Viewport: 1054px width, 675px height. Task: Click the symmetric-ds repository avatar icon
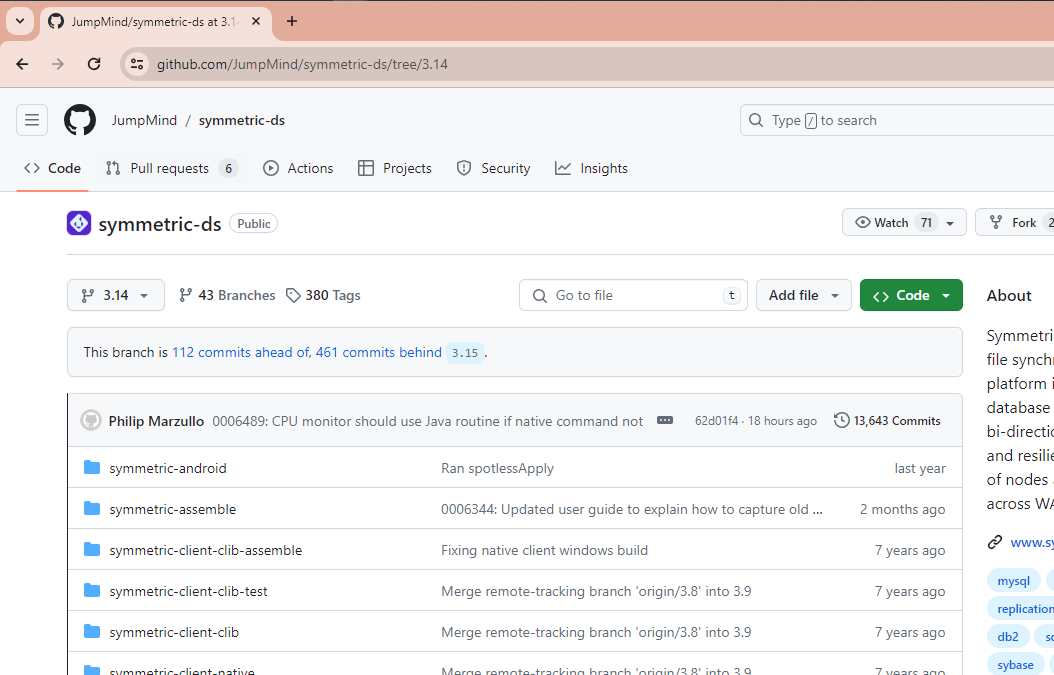coord(79,223)
